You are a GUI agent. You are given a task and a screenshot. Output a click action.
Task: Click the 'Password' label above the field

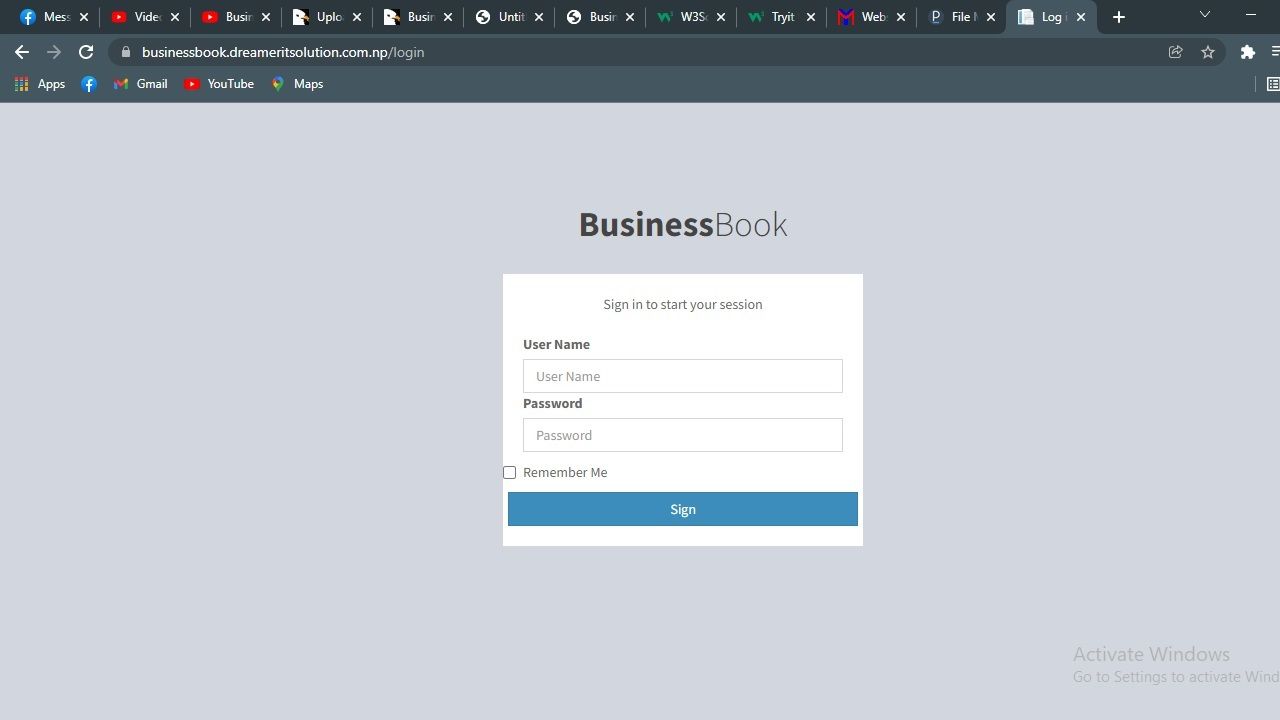coord(552,403)
